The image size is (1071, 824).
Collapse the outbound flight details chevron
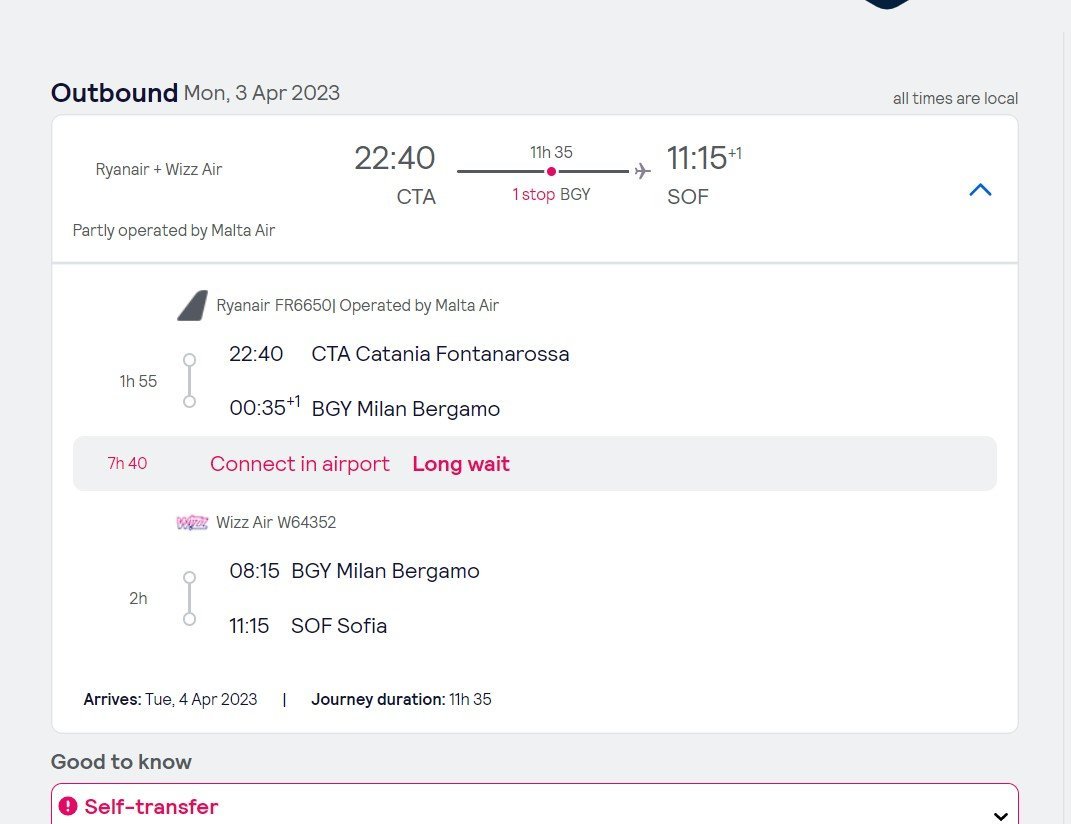pyautogui.click(x=980, y=189)
